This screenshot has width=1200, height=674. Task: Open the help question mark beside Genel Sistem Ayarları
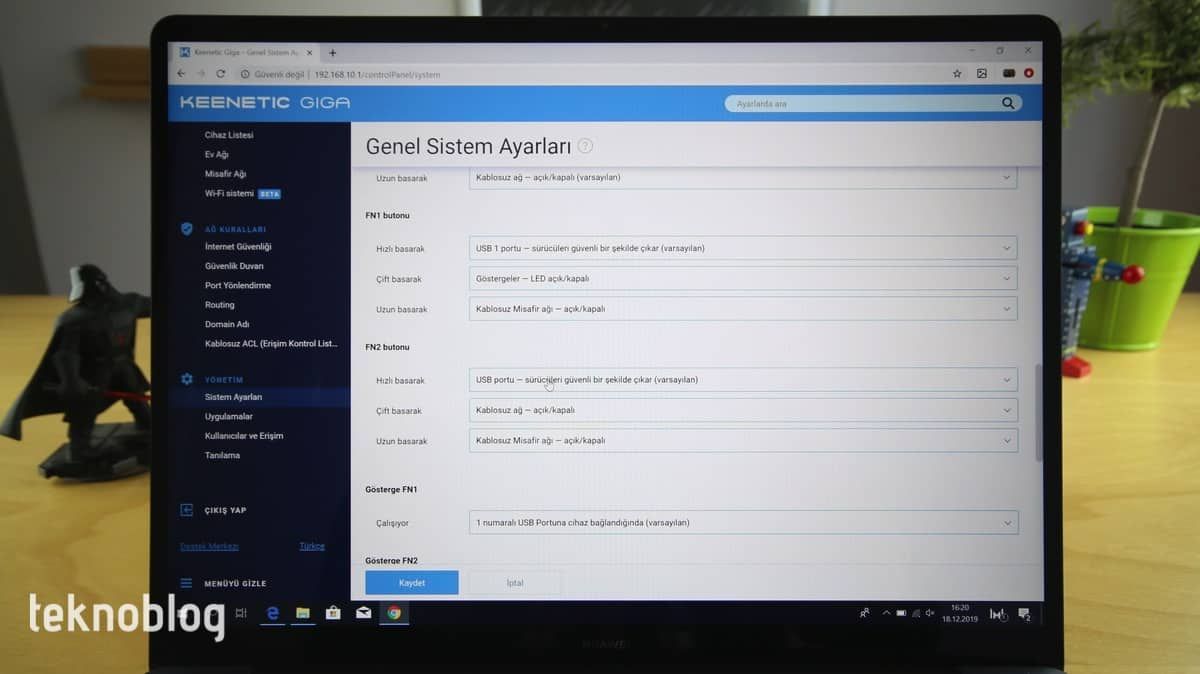(x=585, y=146)
